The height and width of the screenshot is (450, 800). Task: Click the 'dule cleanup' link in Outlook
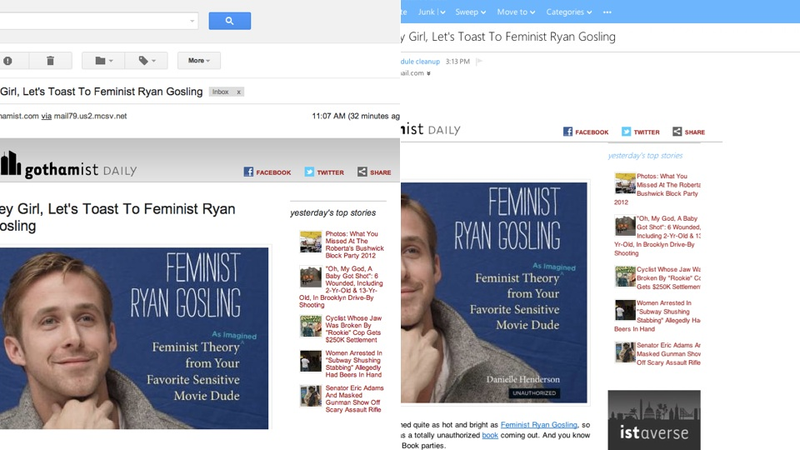(x=420, y=61)
